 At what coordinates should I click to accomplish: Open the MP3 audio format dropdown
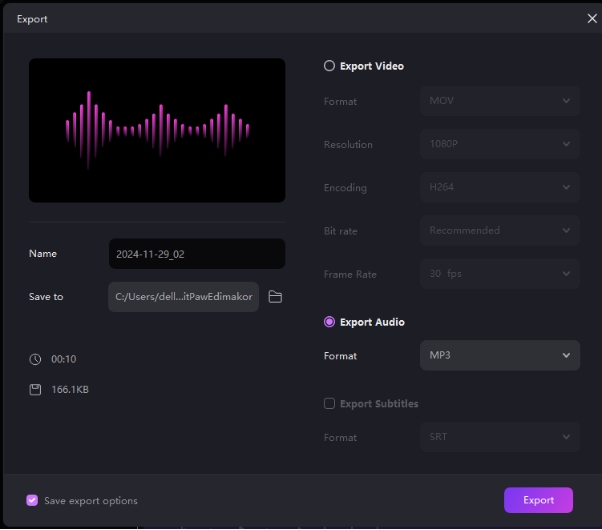[499, 355]
